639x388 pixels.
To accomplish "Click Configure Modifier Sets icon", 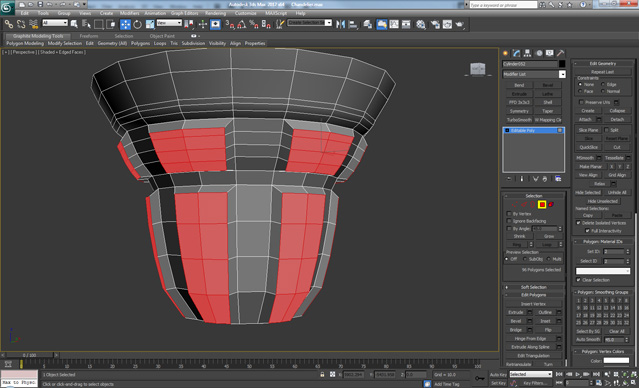I will pos(558,179).
